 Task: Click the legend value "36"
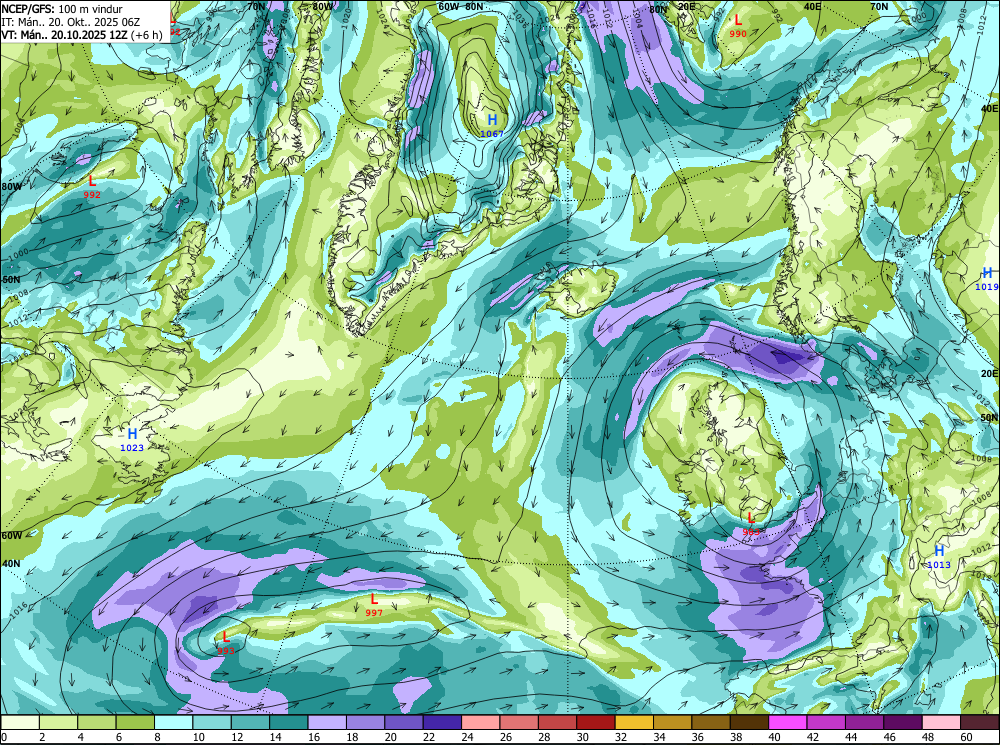point(698,737)
